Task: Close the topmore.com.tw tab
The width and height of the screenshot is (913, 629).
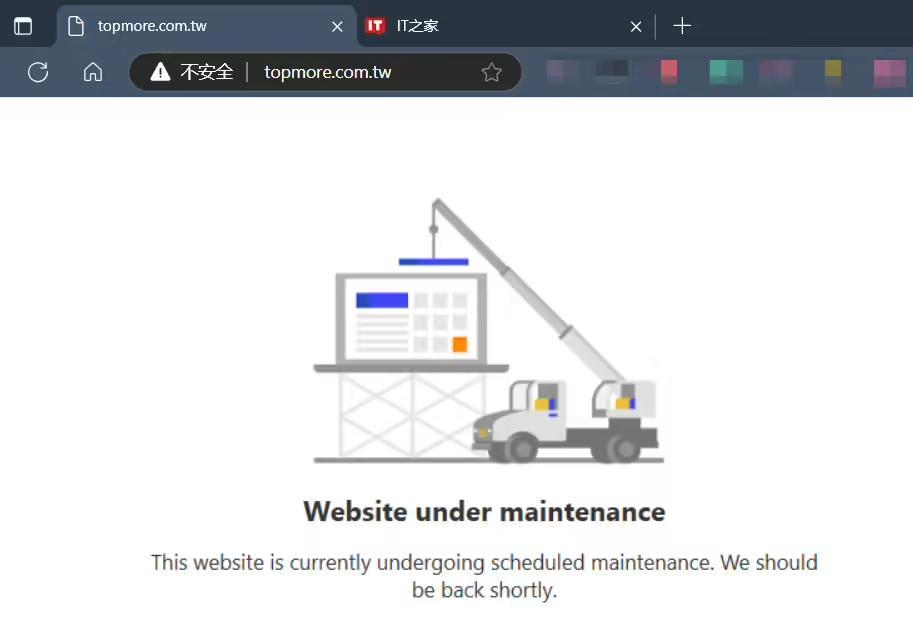Action: (337, 27)
